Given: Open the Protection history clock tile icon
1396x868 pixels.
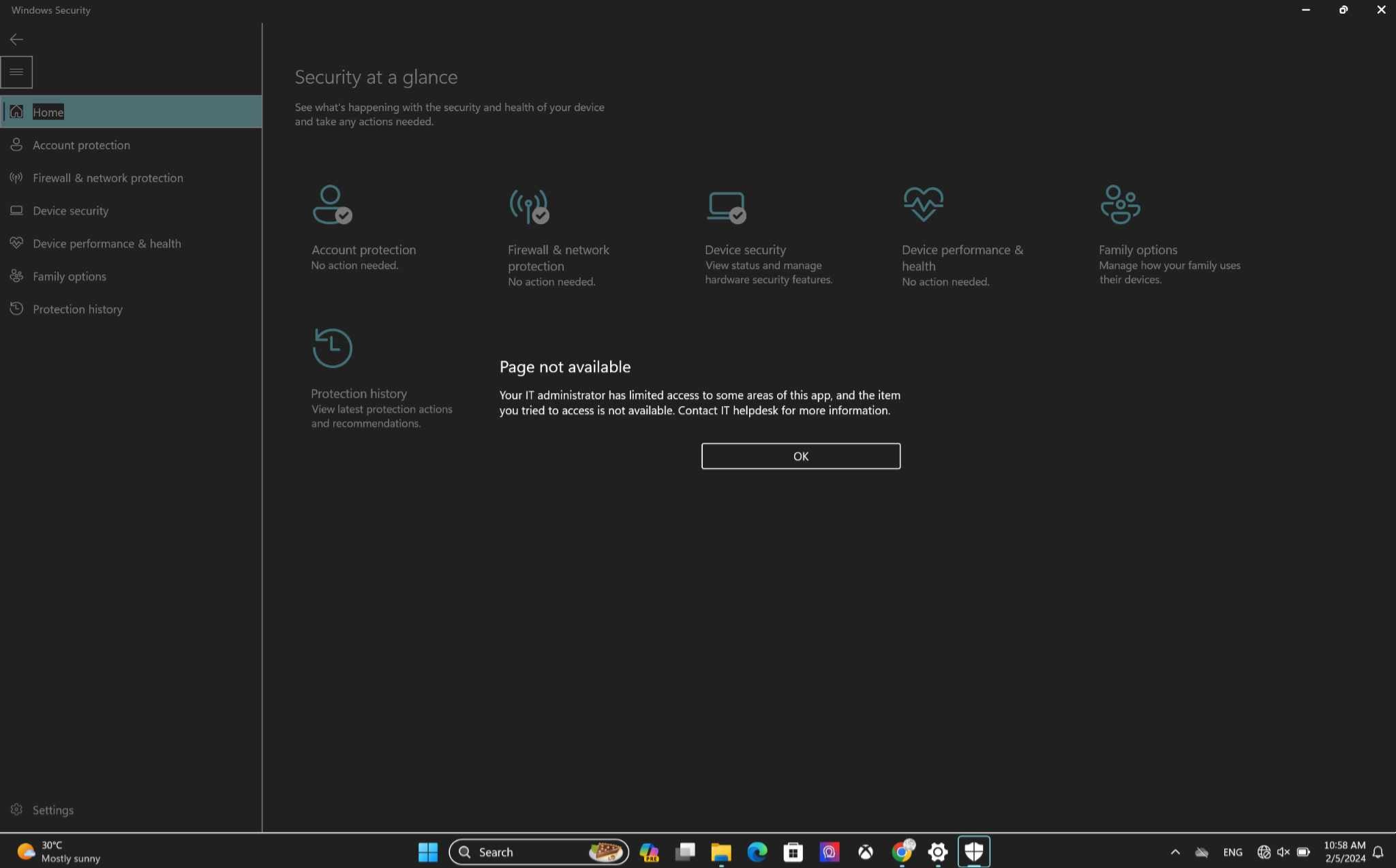Looking at the screenshot, I should (x=332, y=348).
